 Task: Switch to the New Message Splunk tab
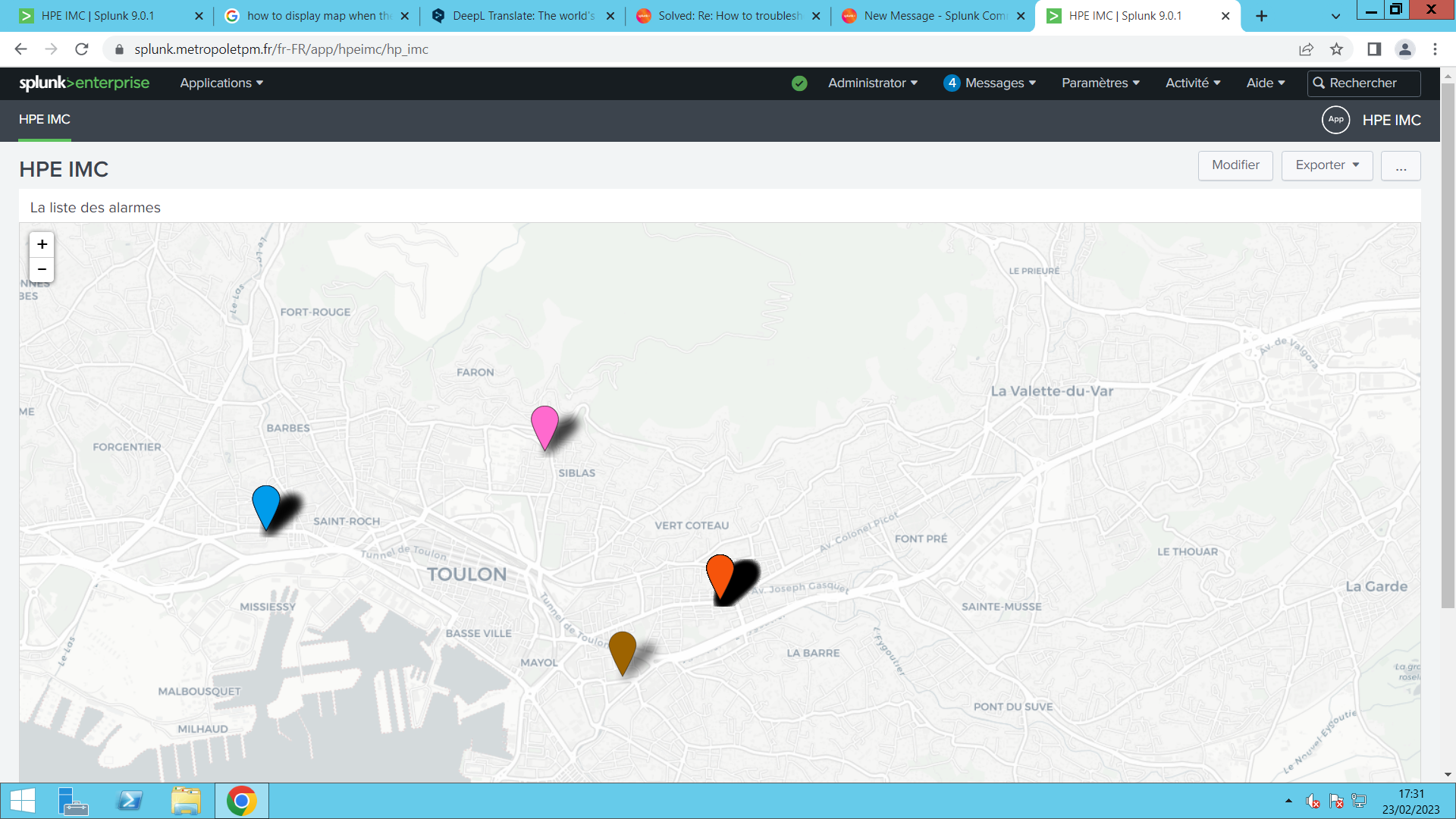click(934, 16)
